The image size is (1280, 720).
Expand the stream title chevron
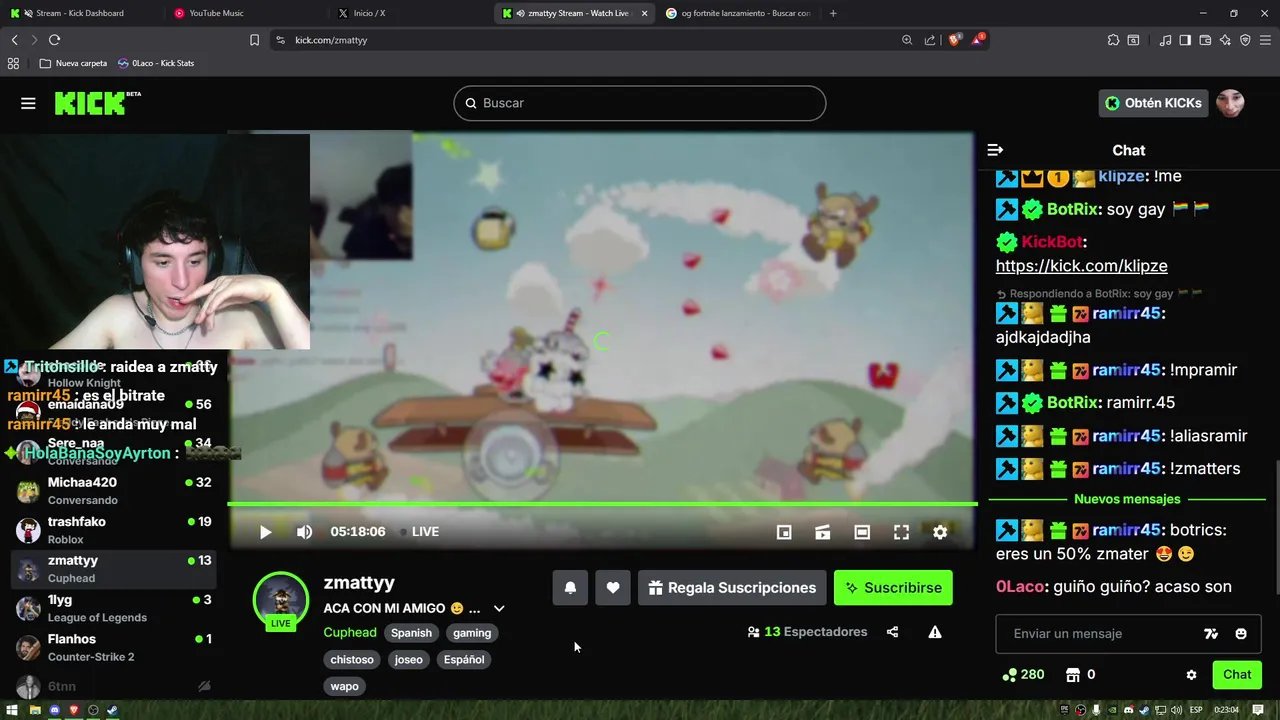499,608
